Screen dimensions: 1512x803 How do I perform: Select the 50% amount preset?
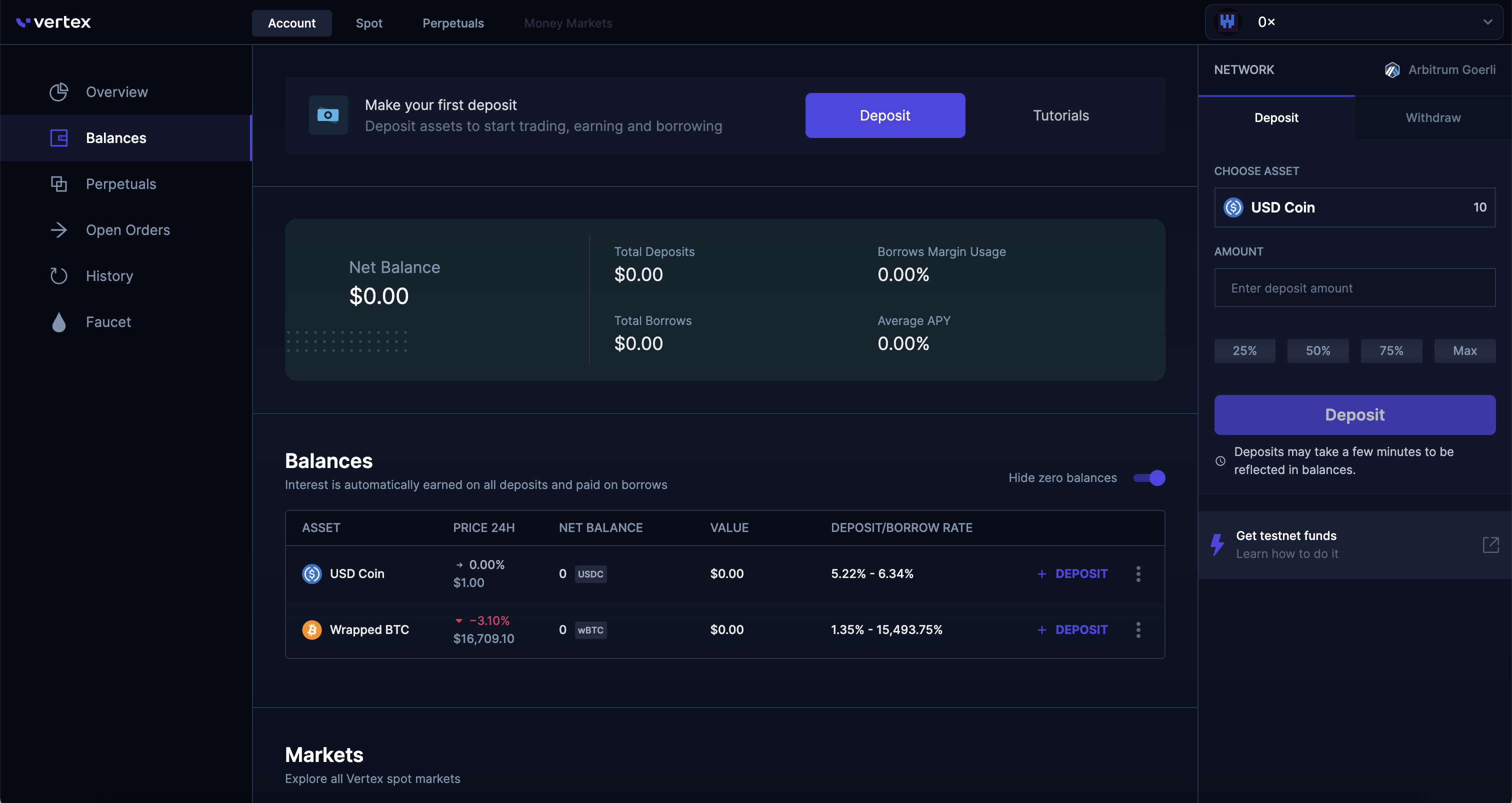[x=1317, y=350]
